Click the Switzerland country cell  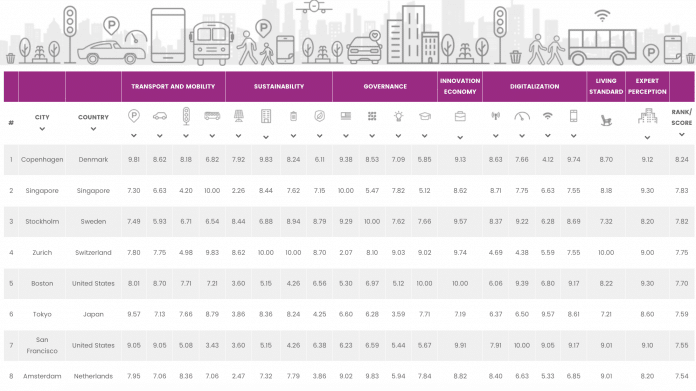click(93, 253)
